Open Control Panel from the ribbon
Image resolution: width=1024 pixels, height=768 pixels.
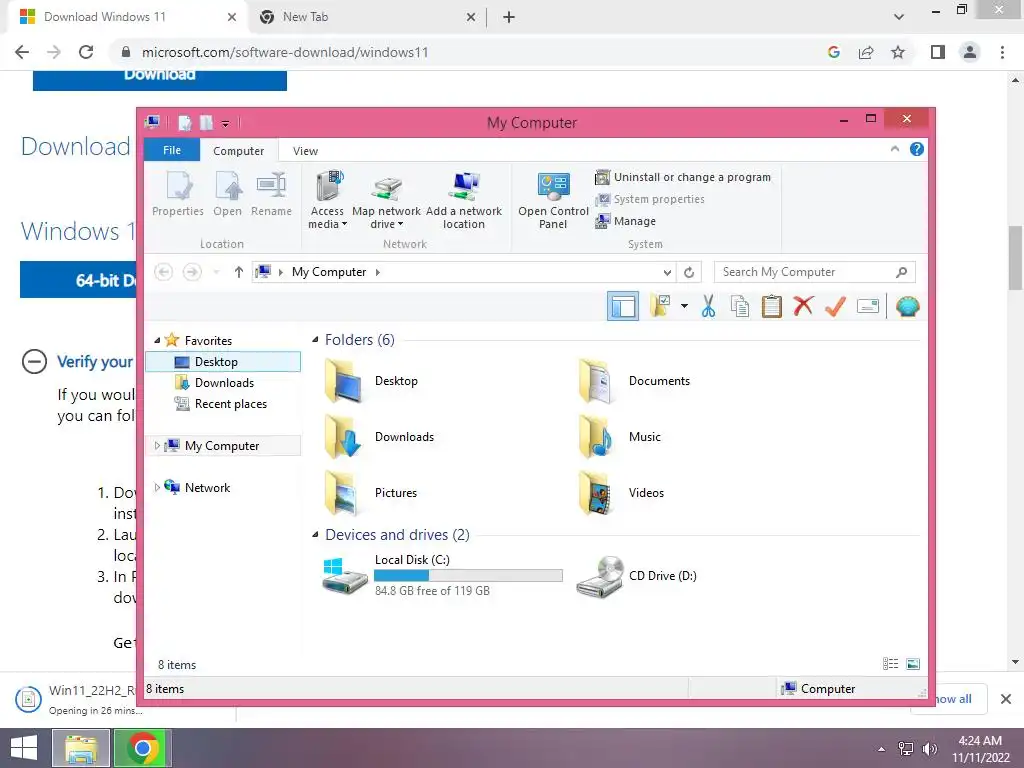pos(553,199)
